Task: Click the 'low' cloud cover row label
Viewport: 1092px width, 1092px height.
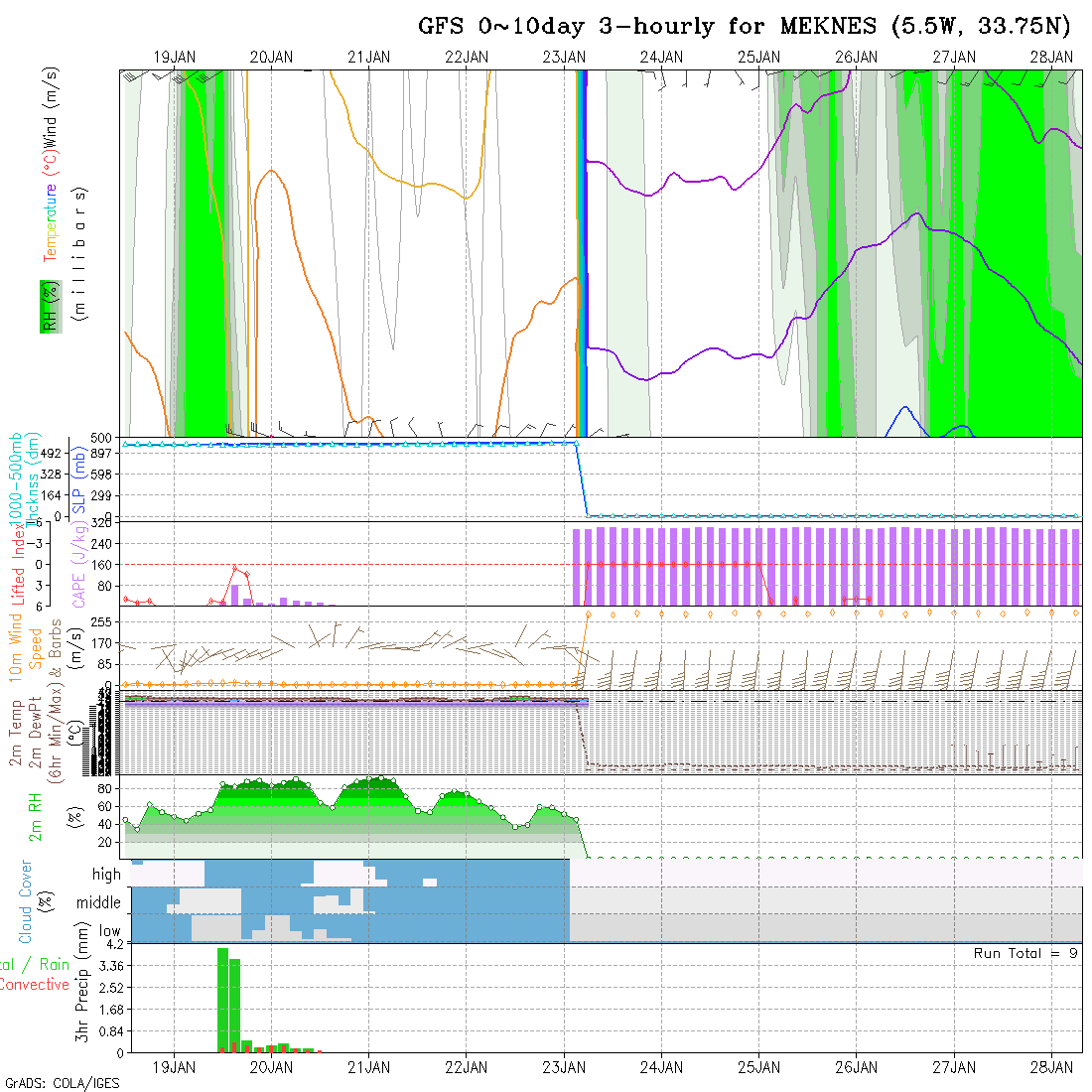Action: tap(109, 931)
